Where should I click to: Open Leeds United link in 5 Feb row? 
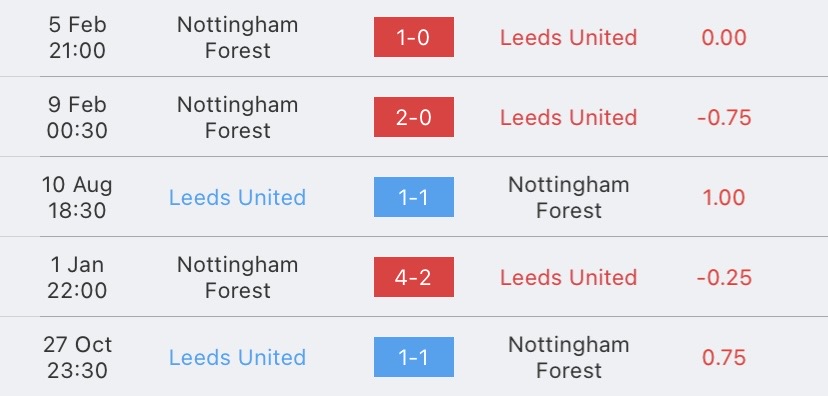point(568,37)
